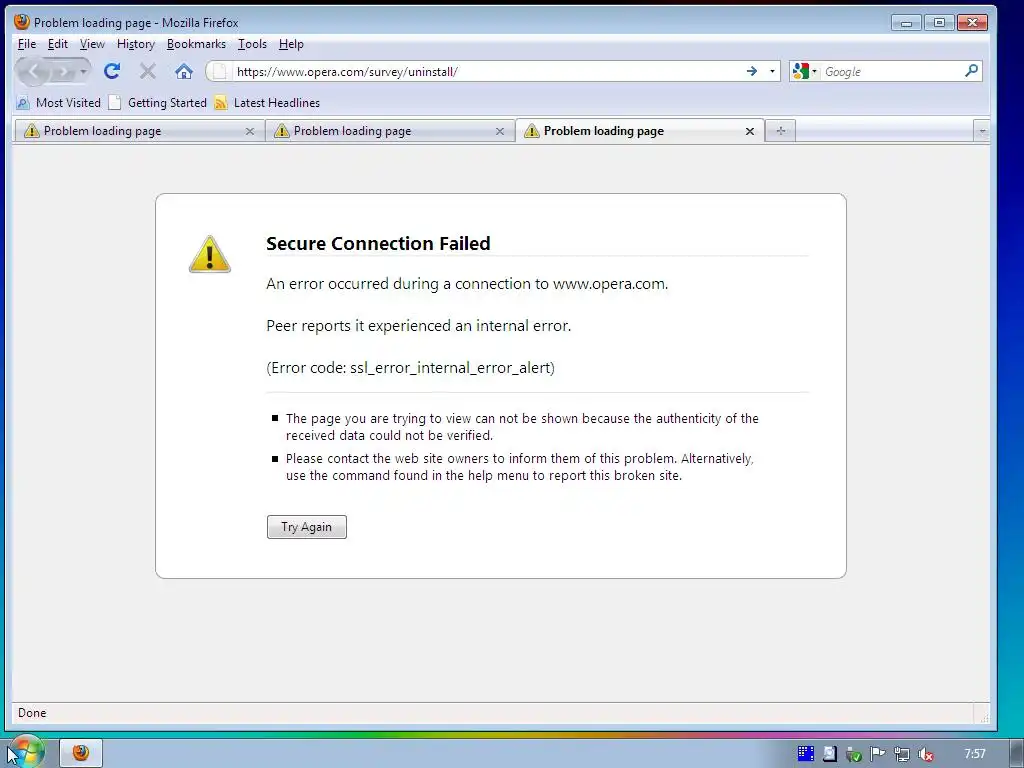Open the address bar URL history dropdown
This screenshot has height=768, width=1024.
772,71
